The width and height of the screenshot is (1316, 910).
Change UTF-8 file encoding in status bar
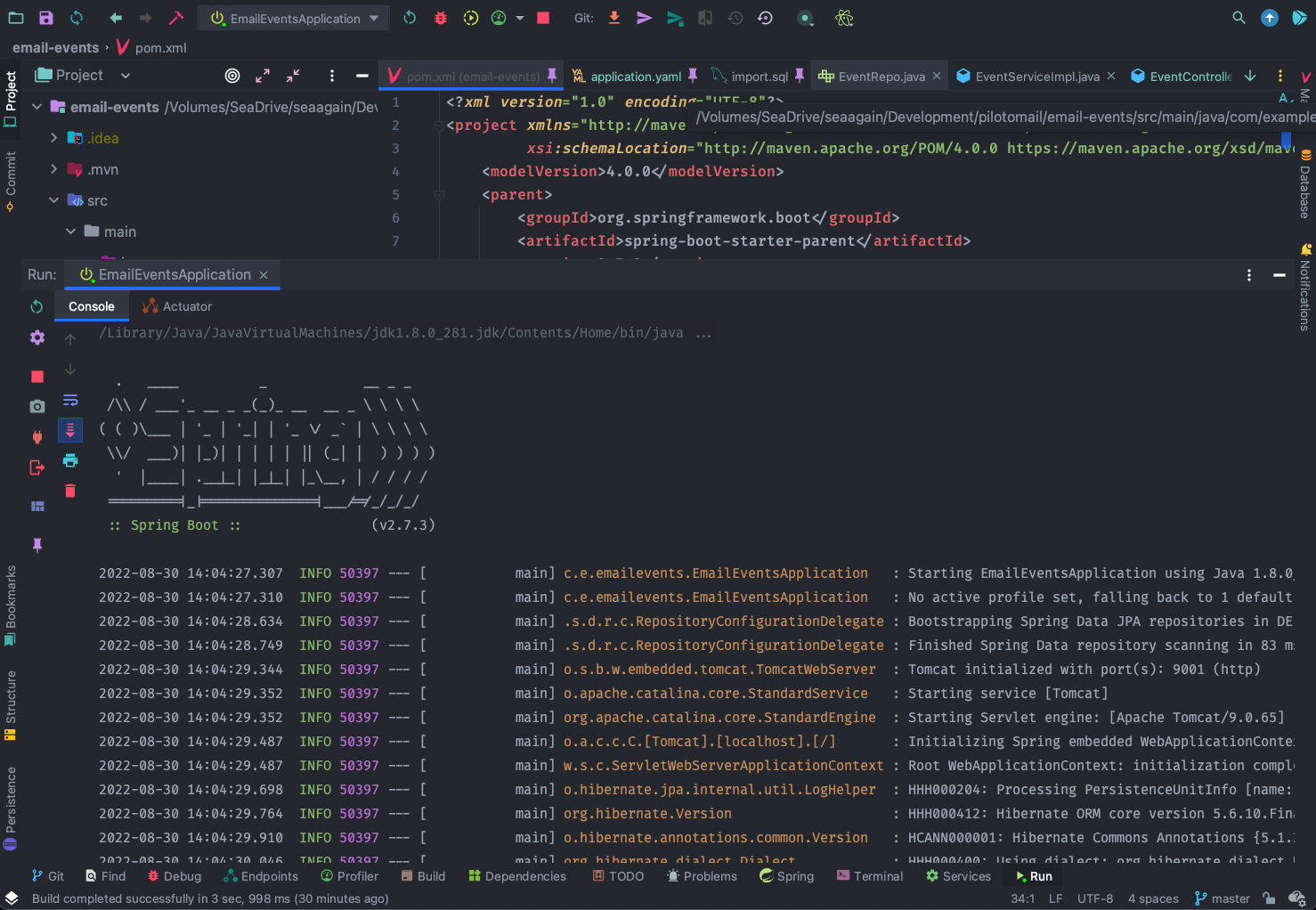point(1095,898)
